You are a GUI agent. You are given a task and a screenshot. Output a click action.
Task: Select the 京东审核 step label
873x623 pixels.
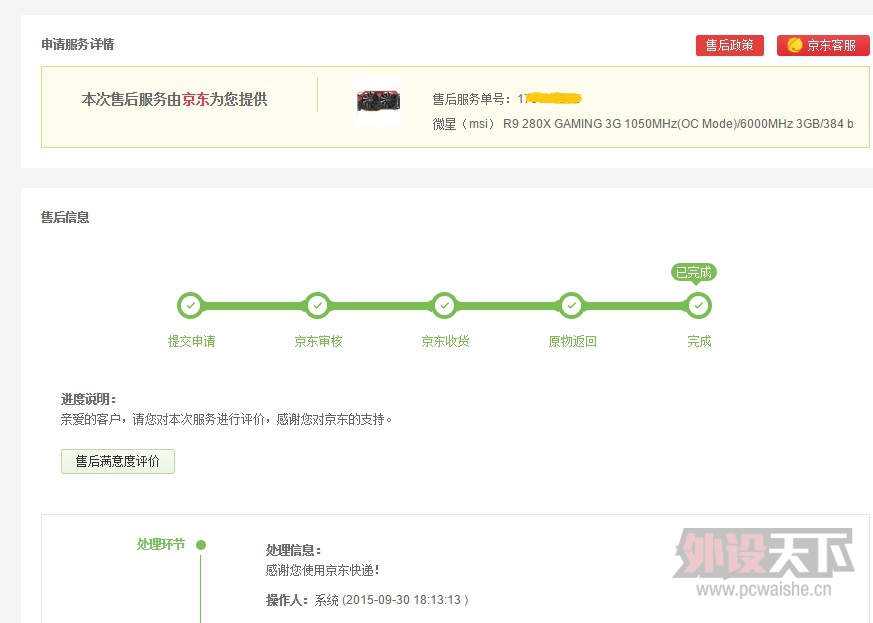click(318, 341)
